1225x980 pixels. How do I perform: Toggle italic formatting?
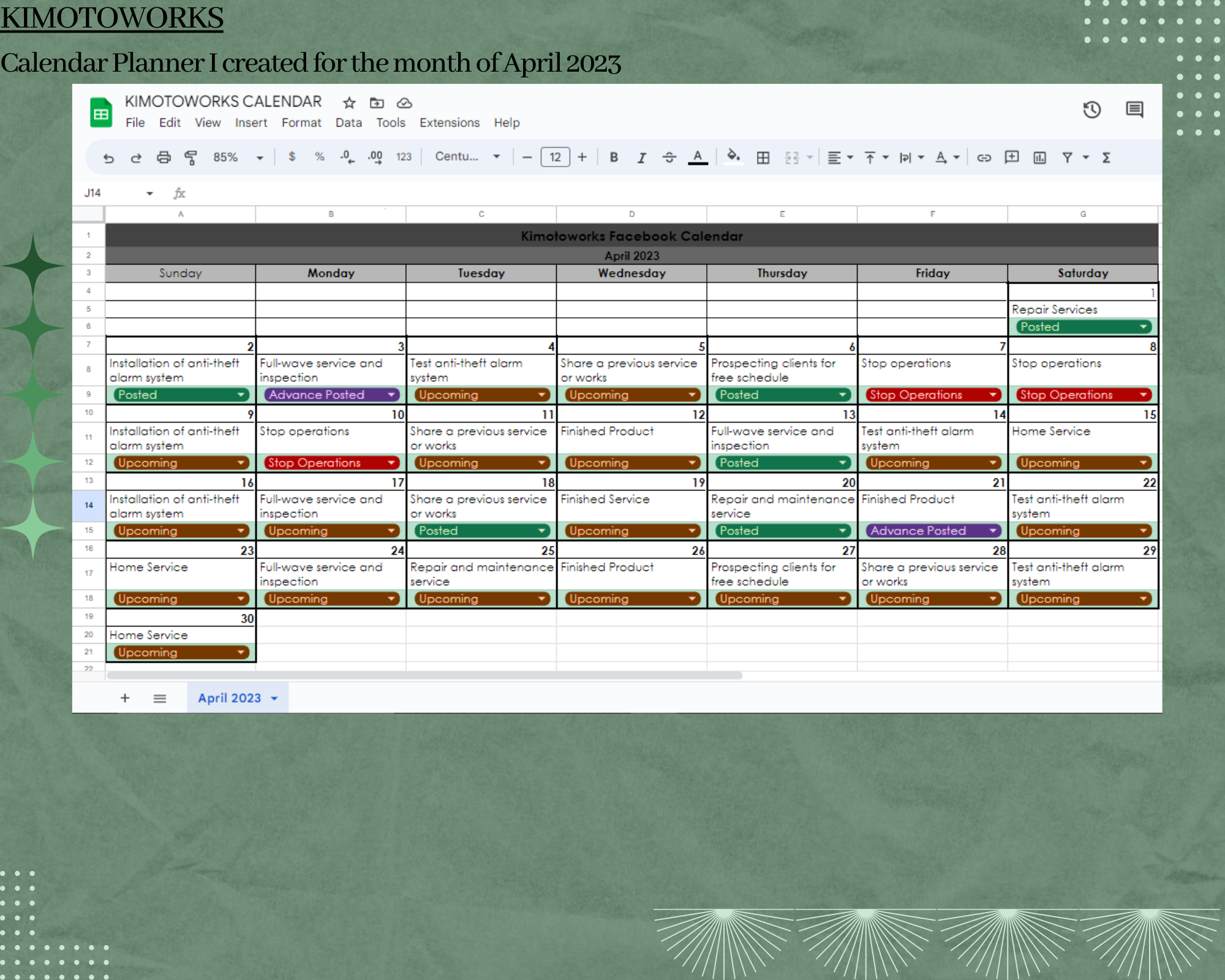641,158
